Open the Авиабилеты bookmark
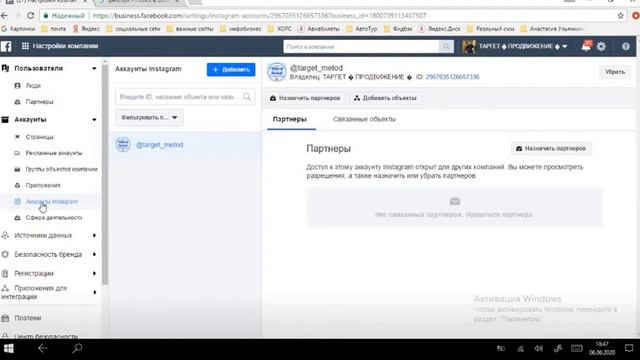Screen dimensions: 640x360 pos(319,29)
